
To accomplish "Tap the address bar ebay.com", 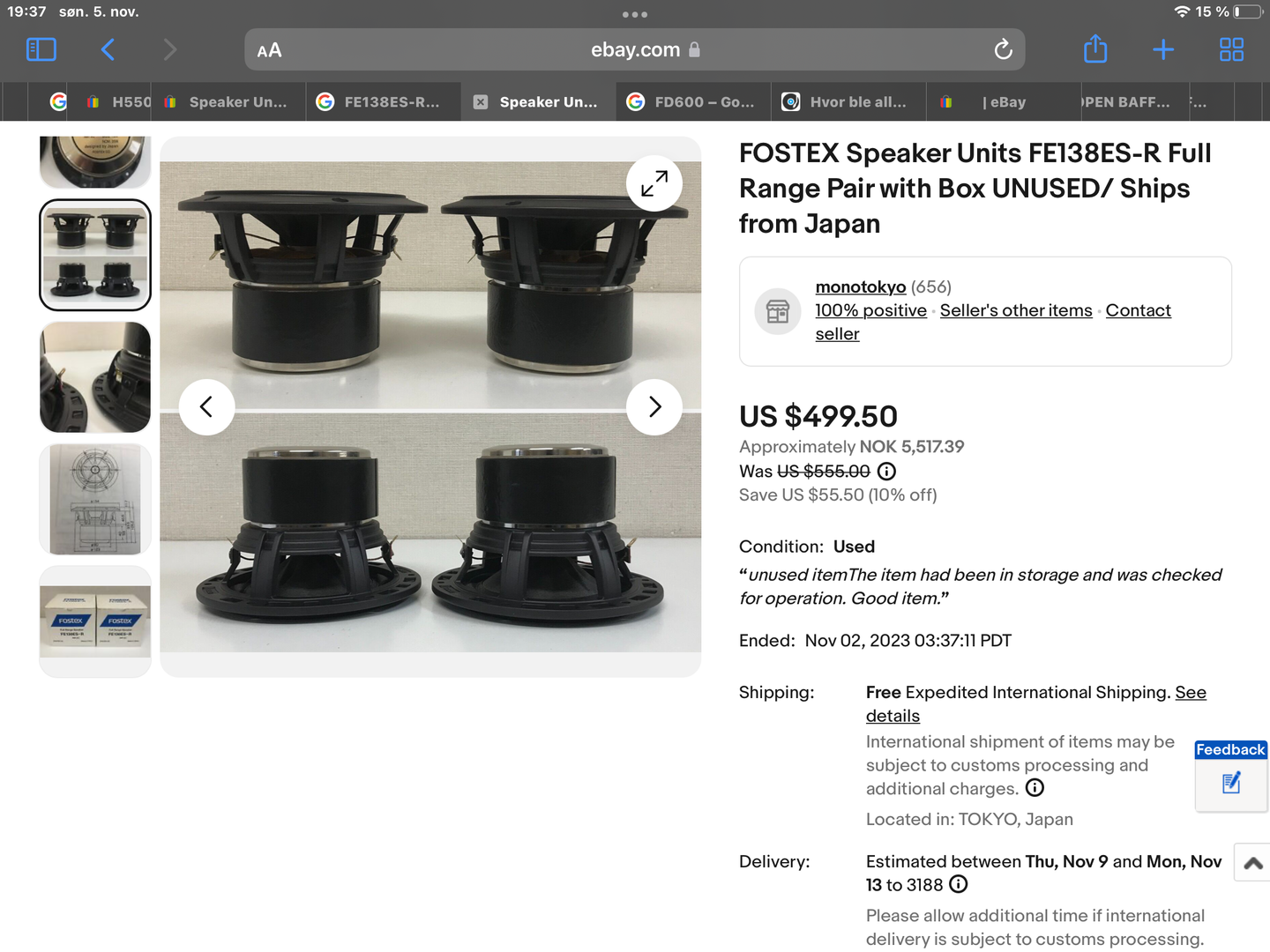I will click(x=635, y=49).
